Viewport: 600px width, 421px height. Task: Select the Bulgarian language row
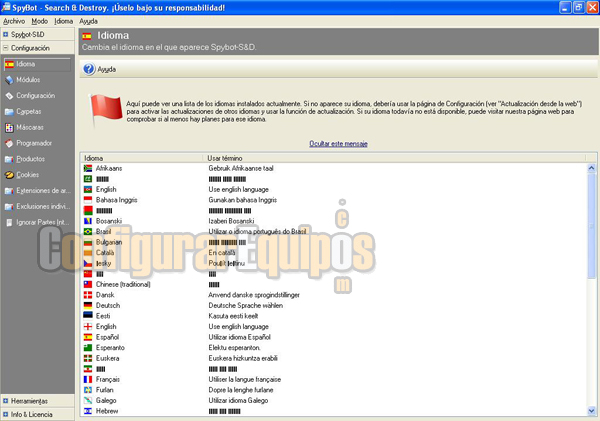tap(334, 242)
